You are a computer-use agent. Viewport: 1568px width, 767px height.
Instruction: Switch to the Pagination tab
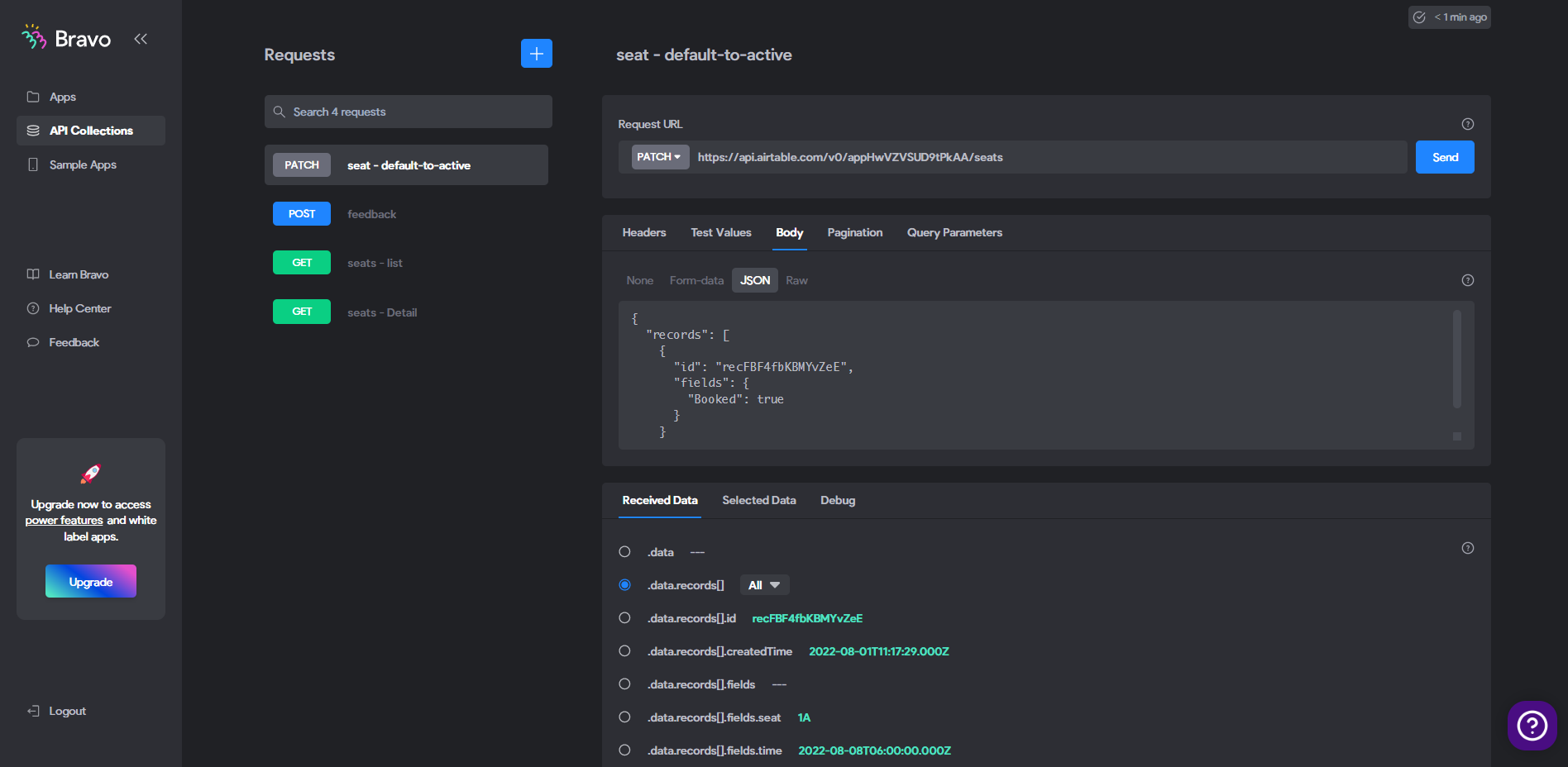pyautogui.click(x=855, y=232)
